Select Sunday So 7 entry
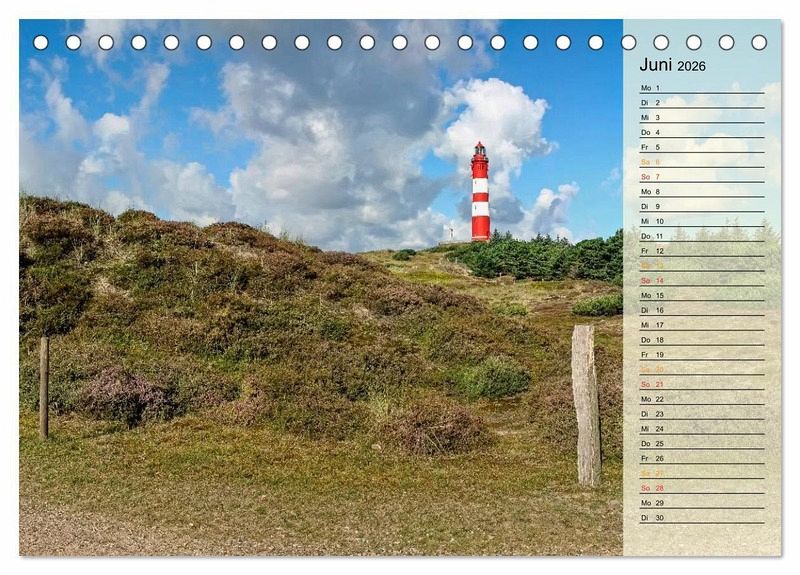The height and width of the screenshot is (575, 800). point(700,177)
